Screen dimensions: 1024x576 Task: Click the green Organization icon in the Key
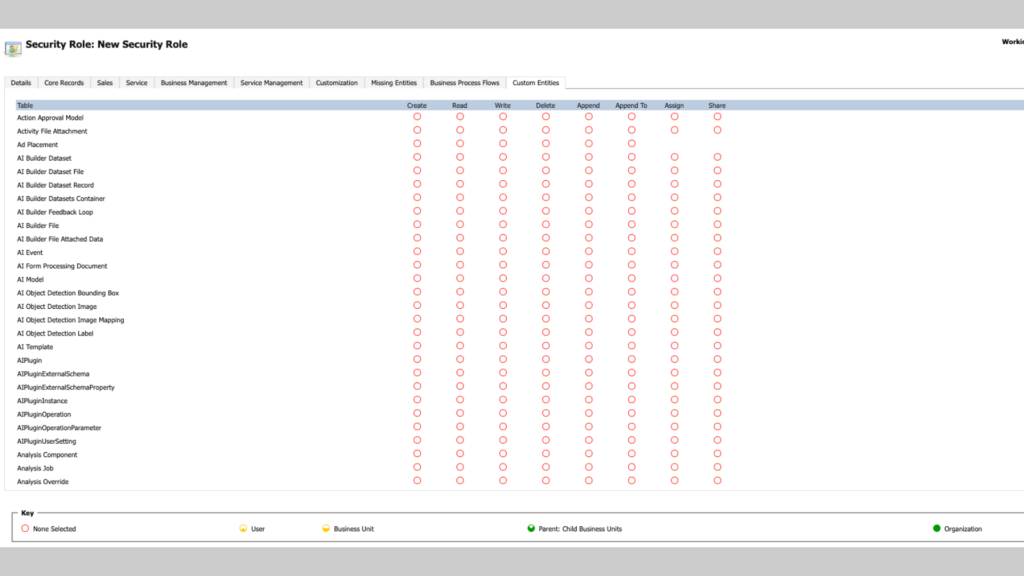point(935,528)
